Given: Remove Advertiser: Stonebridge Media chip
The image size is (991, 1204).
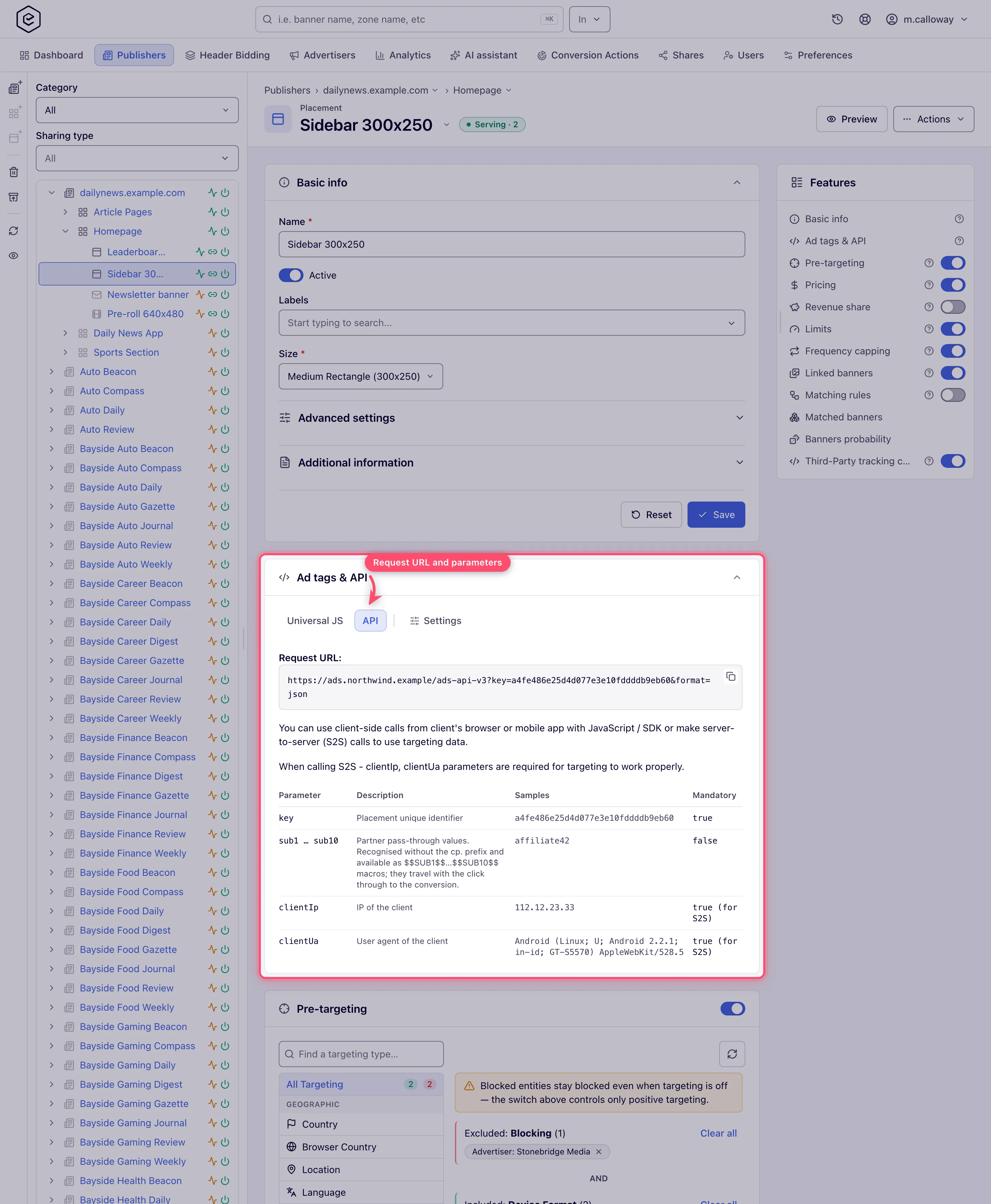Looking at the screenshot, I should [599, 1151].
